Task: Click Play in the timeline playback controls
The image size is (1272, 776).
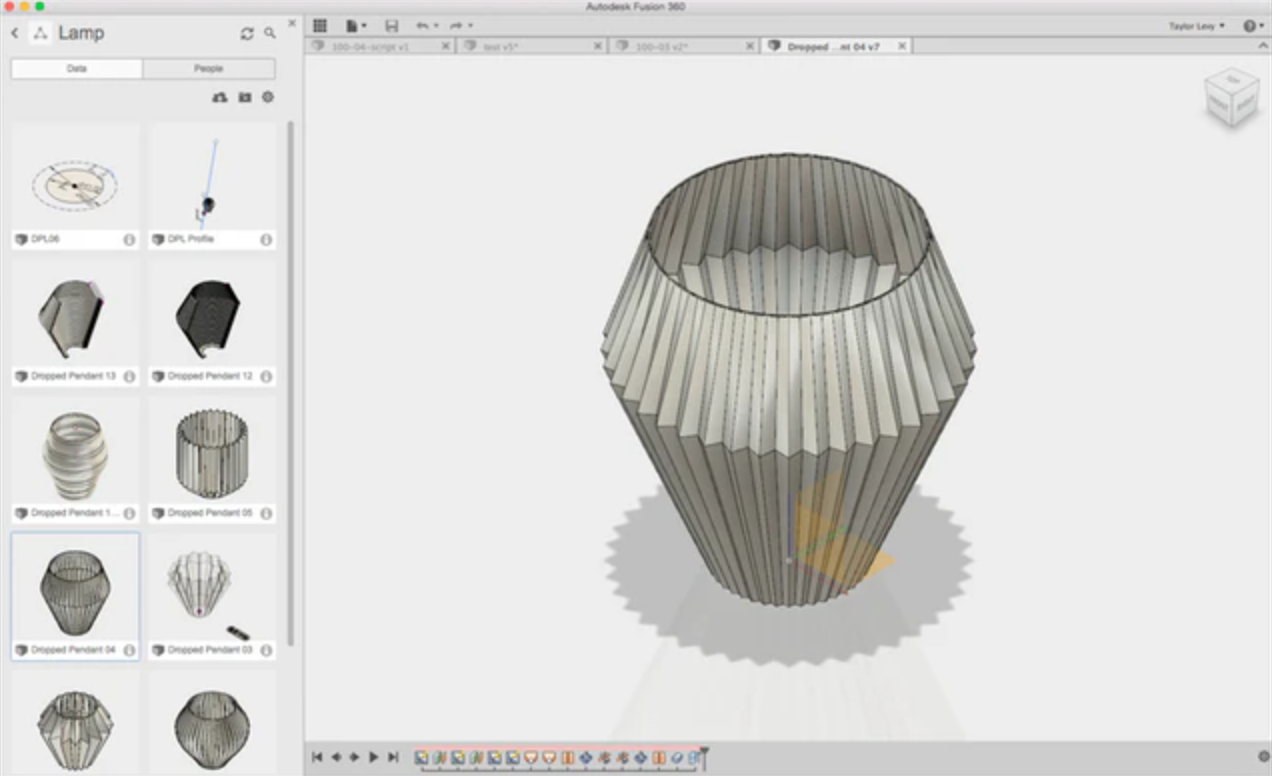Action: click(372, 758)
